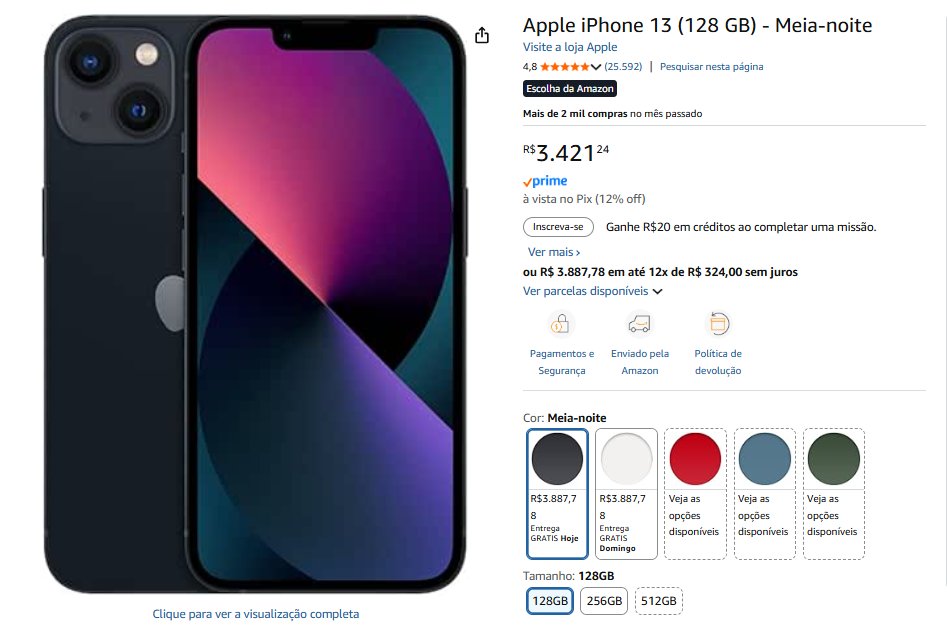Screen dimensions: 947x627
Task: Open the Política de devolução icon
Action: point(718,324)
